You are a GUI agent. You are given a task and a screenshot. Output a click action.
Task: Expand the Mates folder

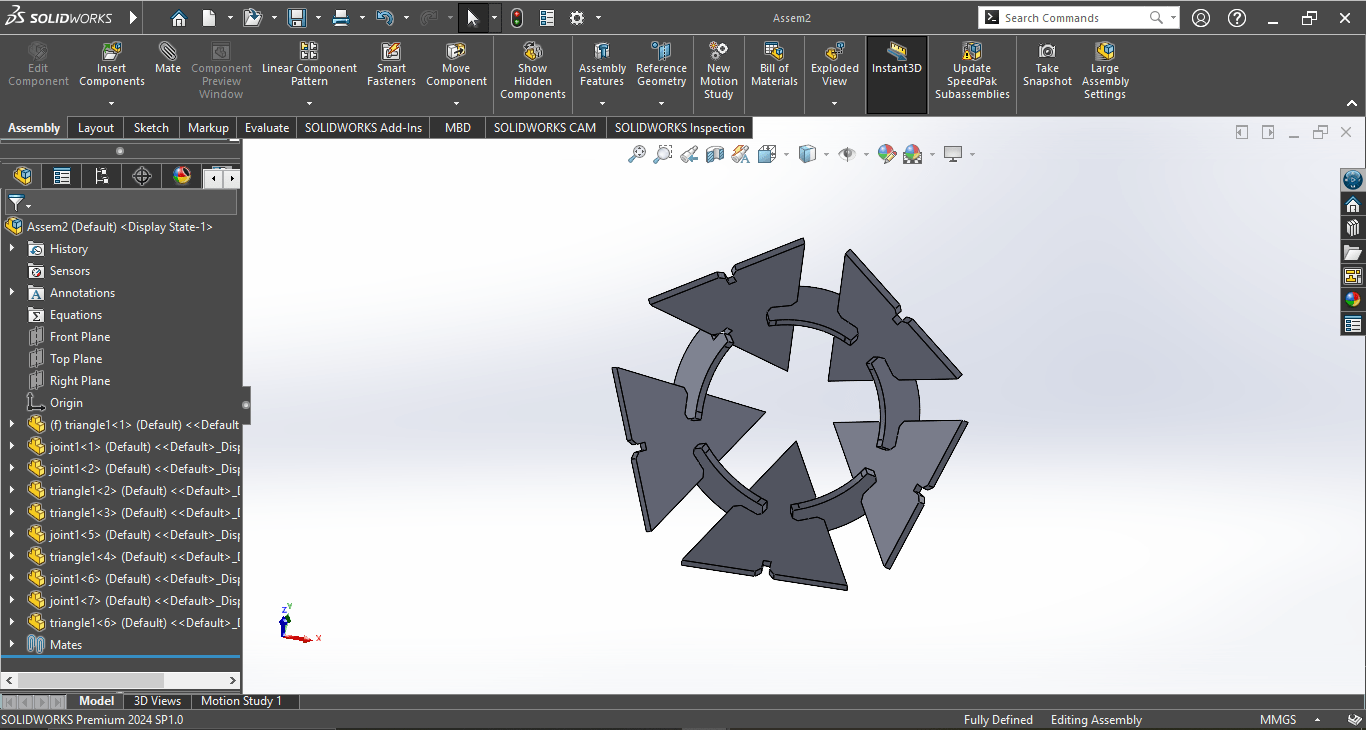point(12,645)
